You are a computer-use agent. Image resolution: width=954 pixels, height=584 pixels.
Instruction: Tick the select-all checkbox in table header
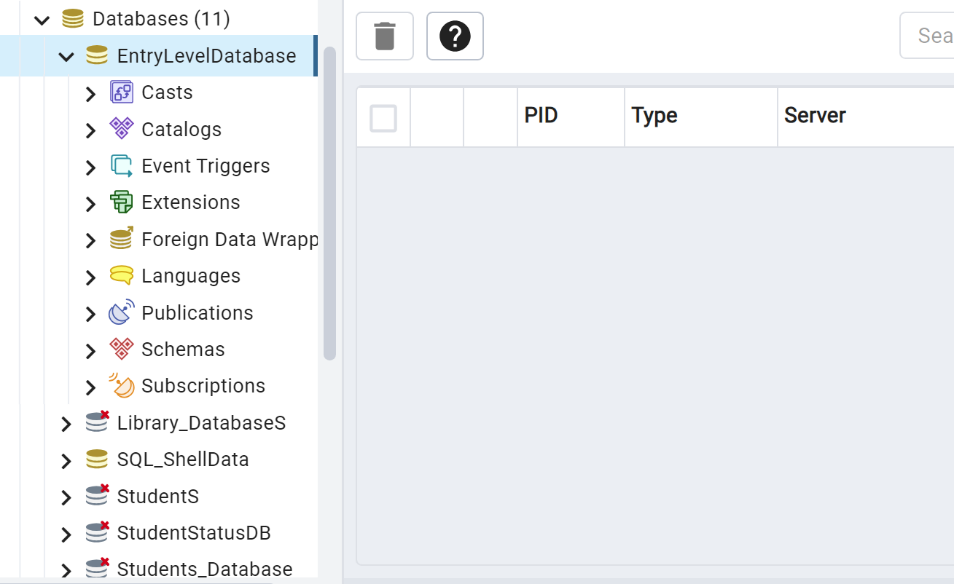point(383,118)
